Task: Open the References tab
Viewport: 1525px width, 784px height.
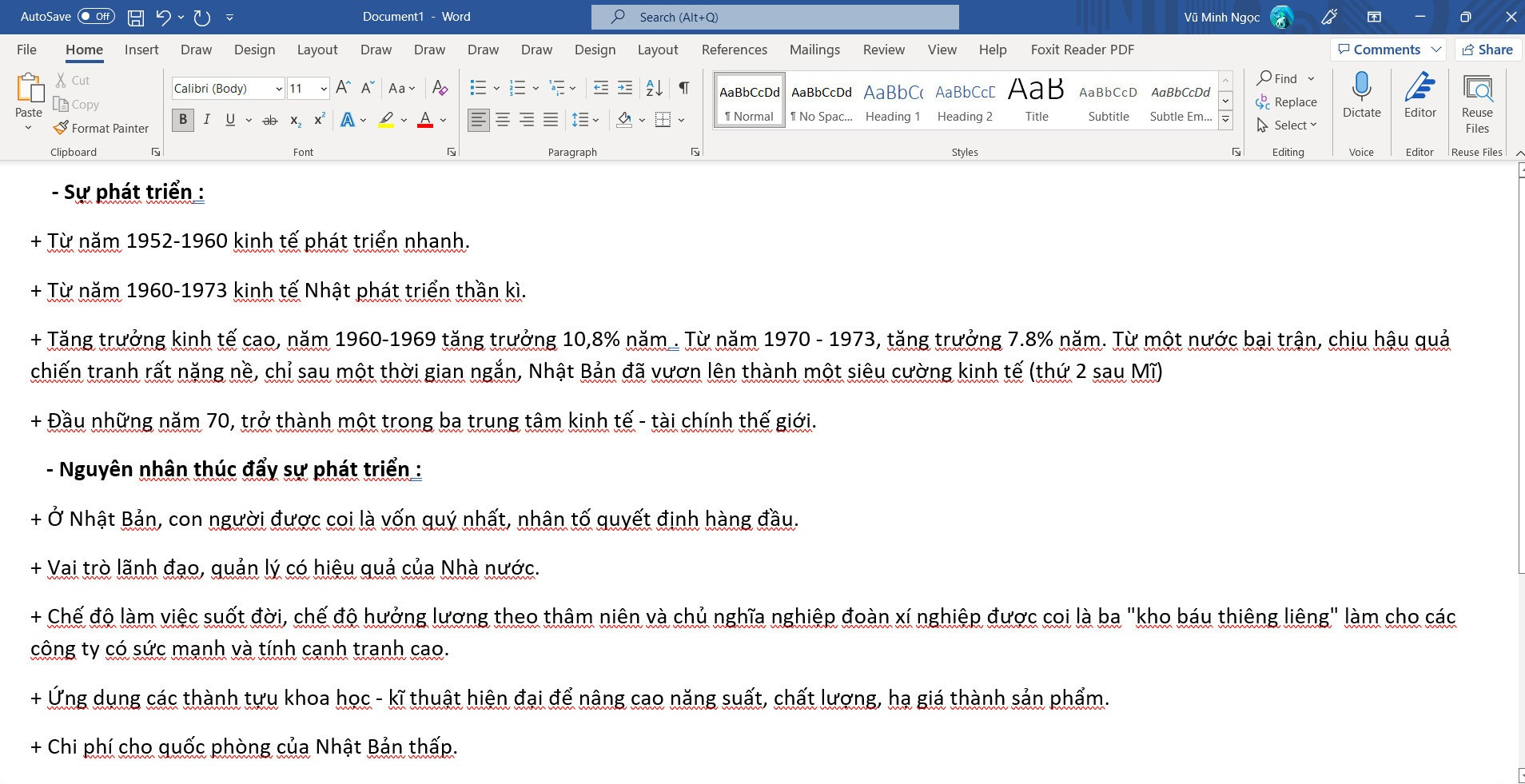Action: (734, 50)
